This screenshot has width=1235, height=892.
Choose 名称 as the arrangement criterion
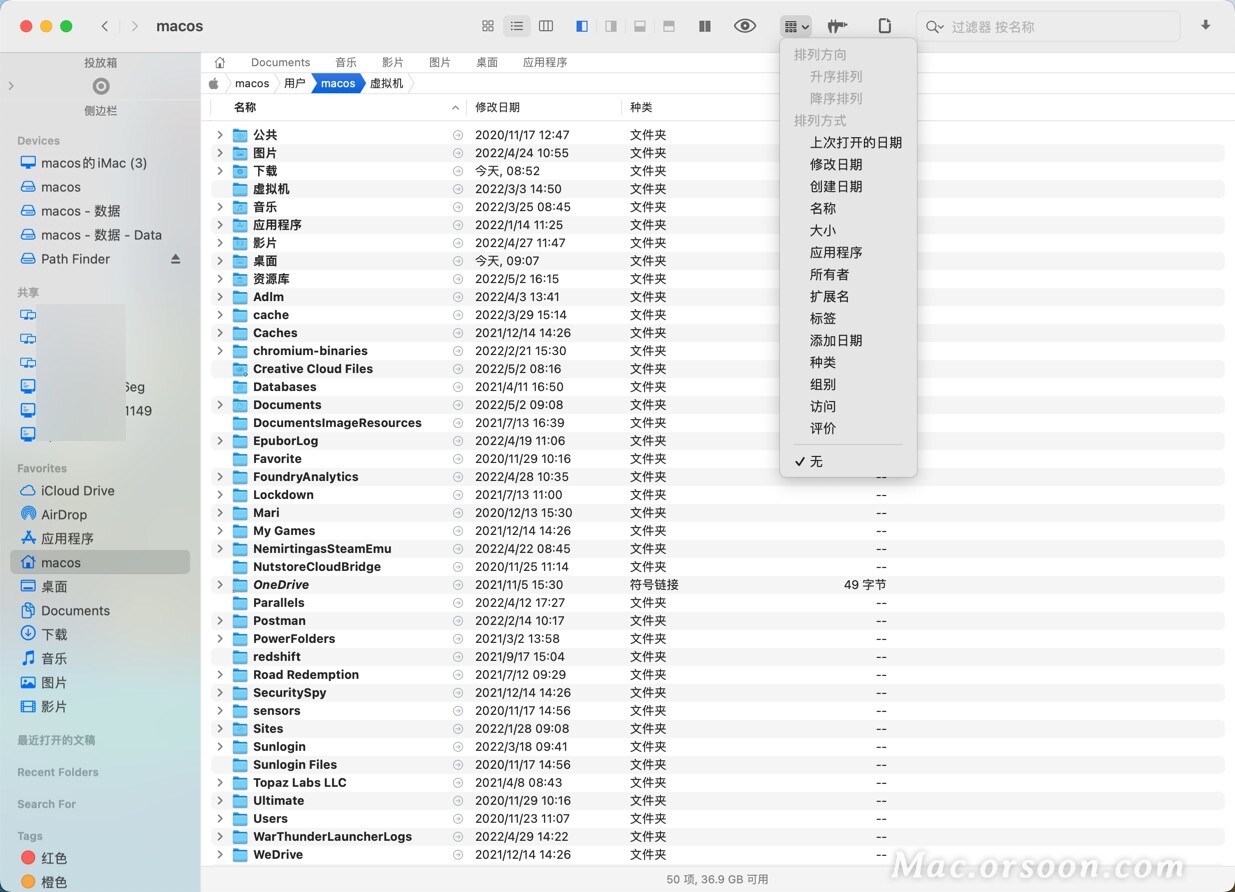click(x=822, y=208)
